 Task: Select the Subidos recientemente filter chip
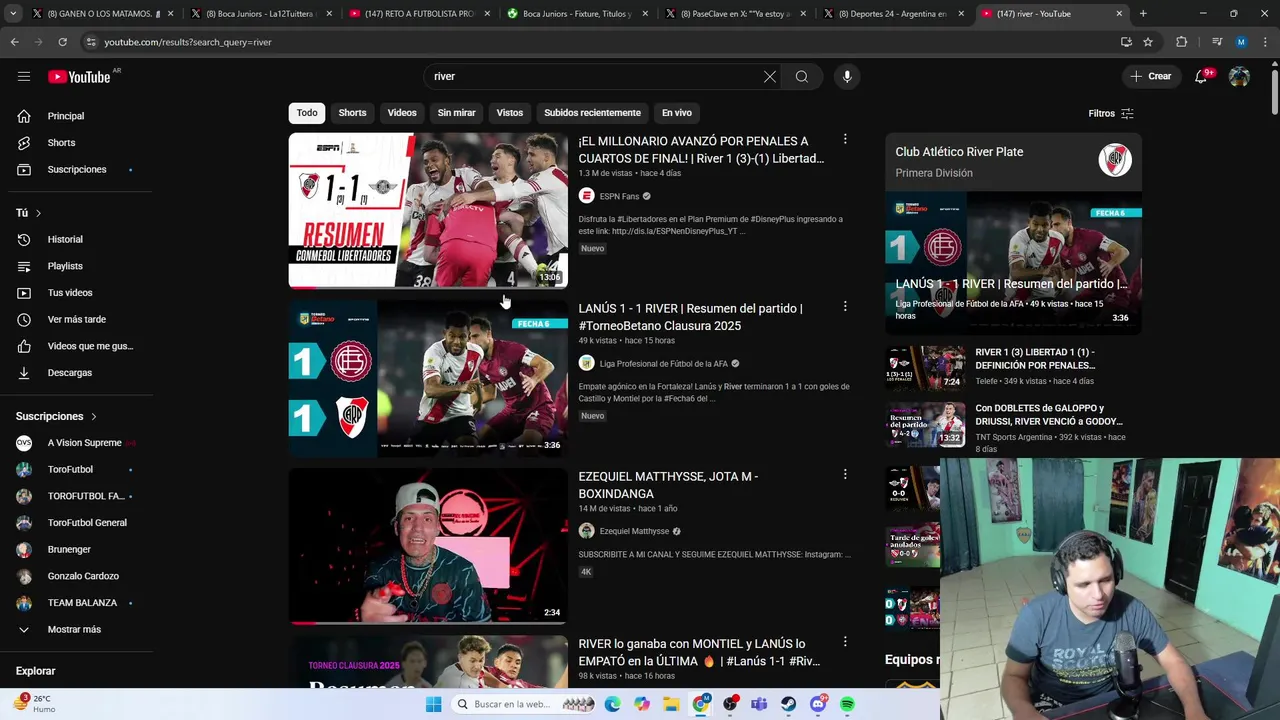(592, 113)
